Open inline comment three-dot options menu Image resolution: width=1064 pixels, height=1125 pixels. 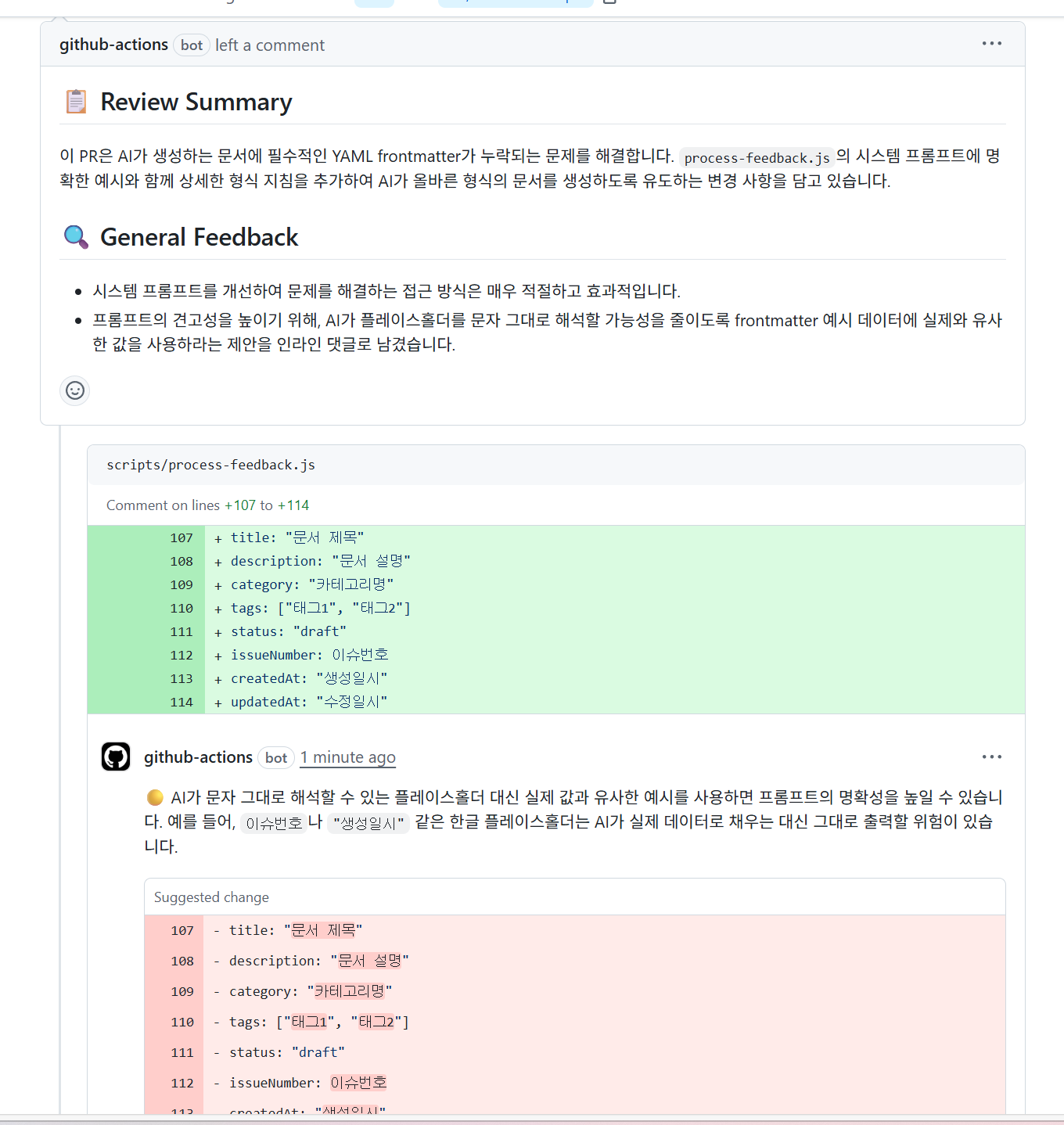click(x=991, y=757)
